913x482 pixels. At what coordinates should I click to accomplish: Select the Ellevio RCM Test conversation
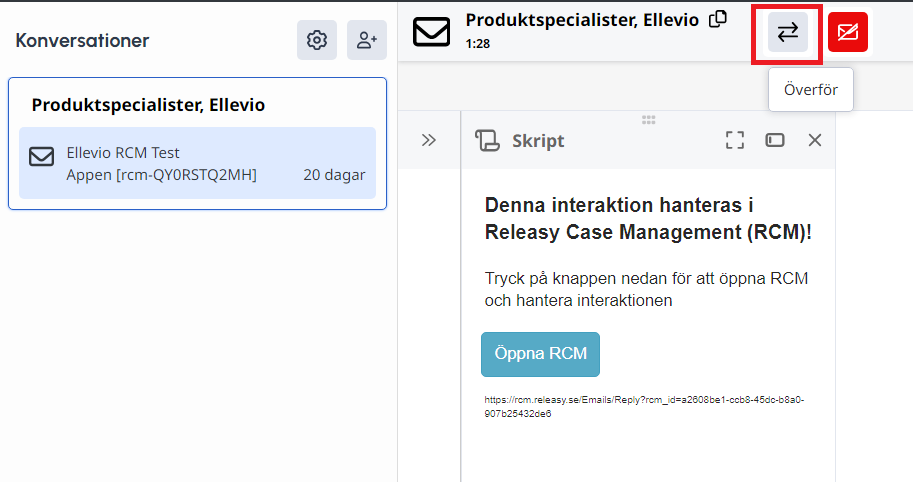coord(197,163)
